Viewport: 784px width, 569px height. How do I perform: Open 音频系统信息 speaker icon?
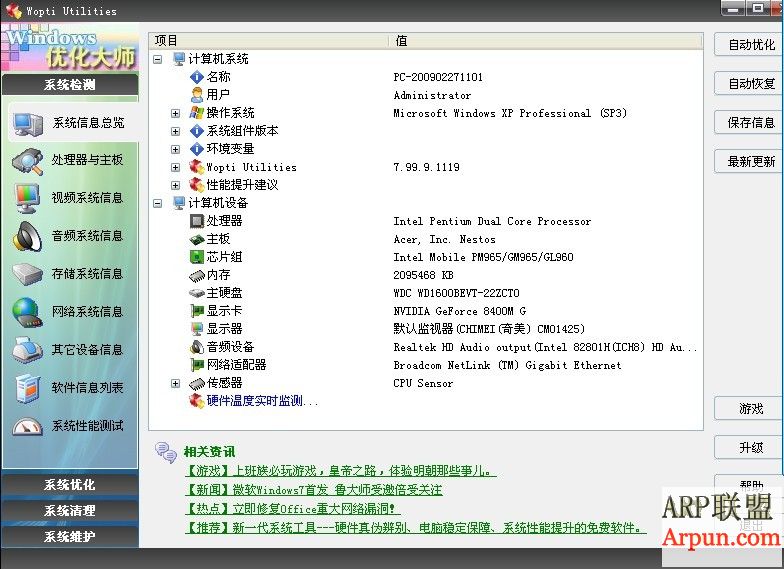coord(28,236)
